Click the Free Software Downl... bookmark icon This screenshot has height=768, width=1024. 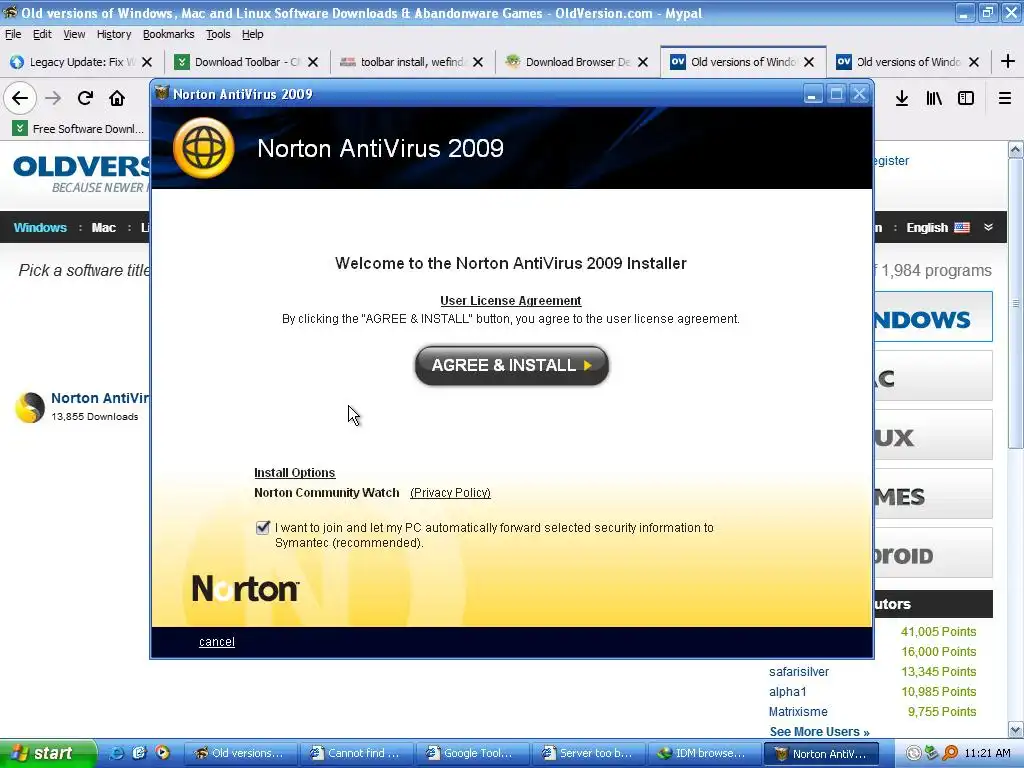pos(21,128)
